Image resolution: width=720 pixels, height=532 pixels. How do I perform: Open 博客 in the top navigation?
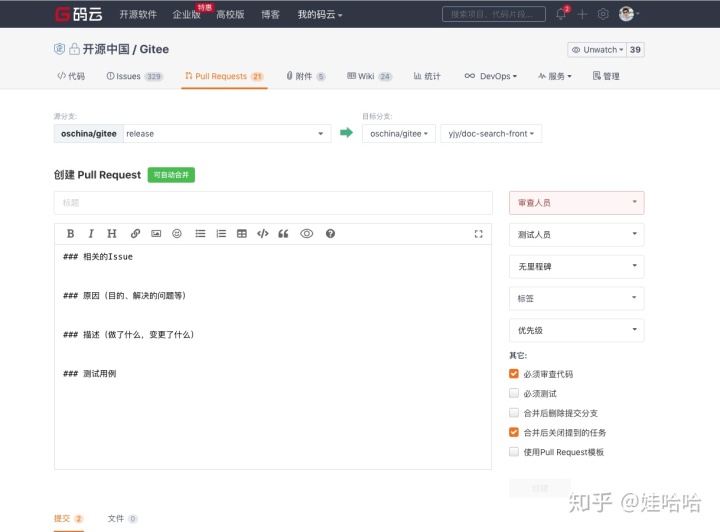point(270,15)
